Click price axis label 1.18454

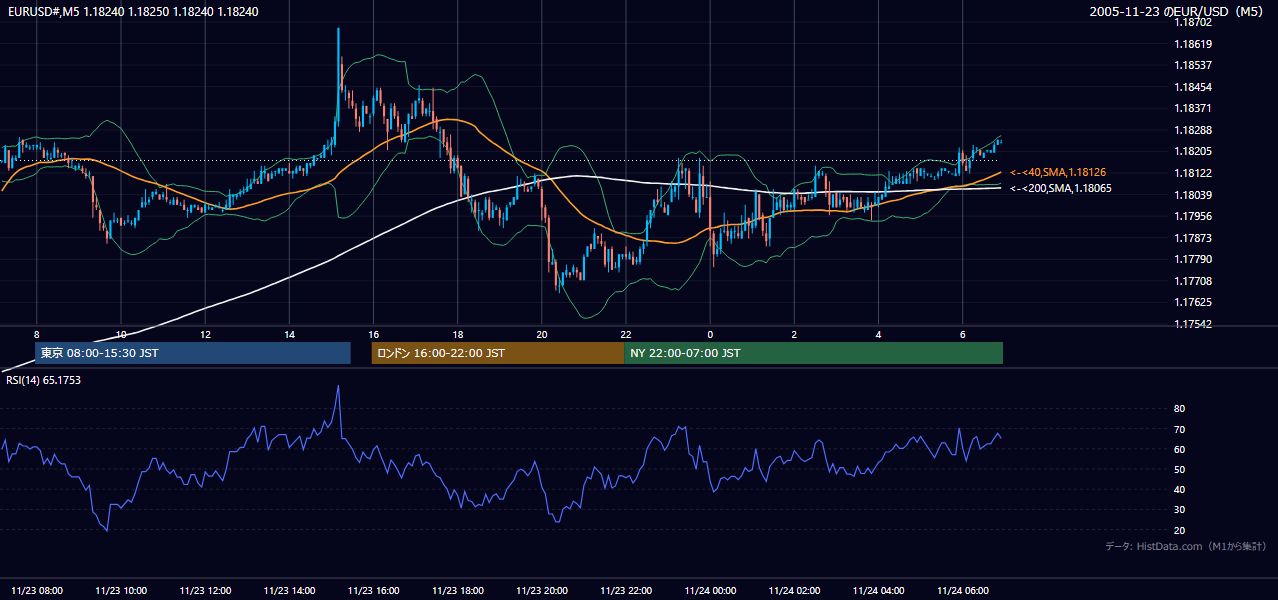(x=1193, y=87)
